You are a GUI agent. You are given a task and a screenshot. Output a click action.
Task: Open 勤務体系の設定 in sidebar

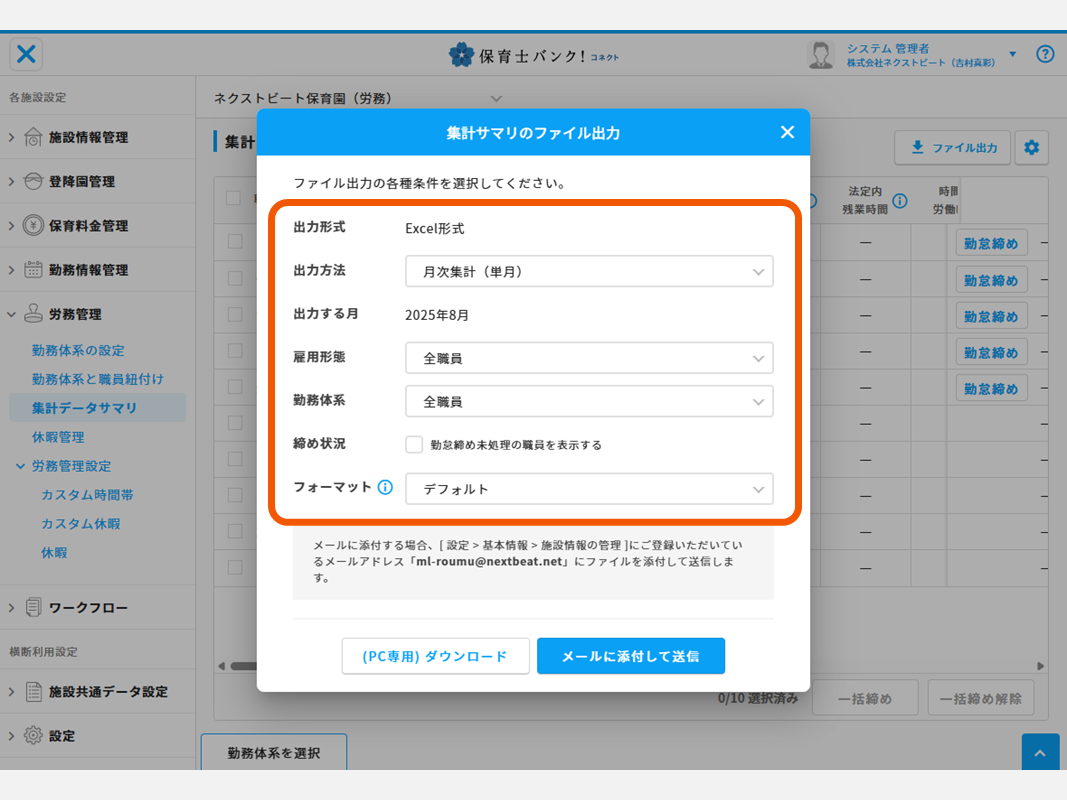point(78,350)
